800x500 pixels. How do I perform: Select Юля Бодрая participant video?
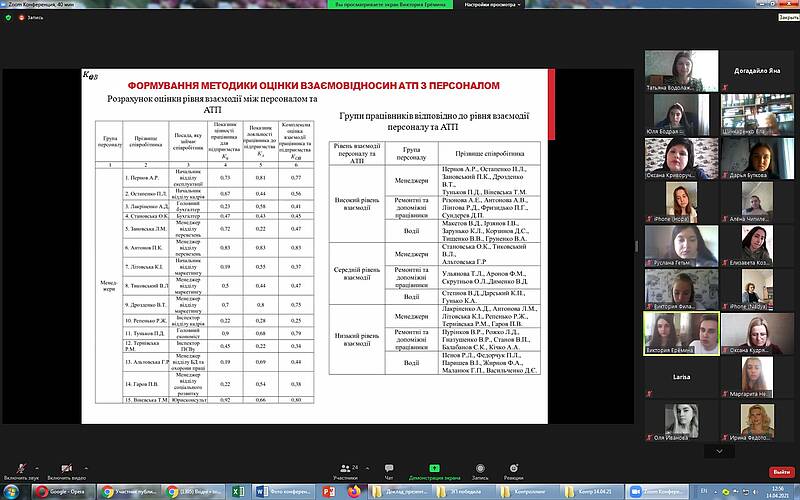tap(681, 115)
